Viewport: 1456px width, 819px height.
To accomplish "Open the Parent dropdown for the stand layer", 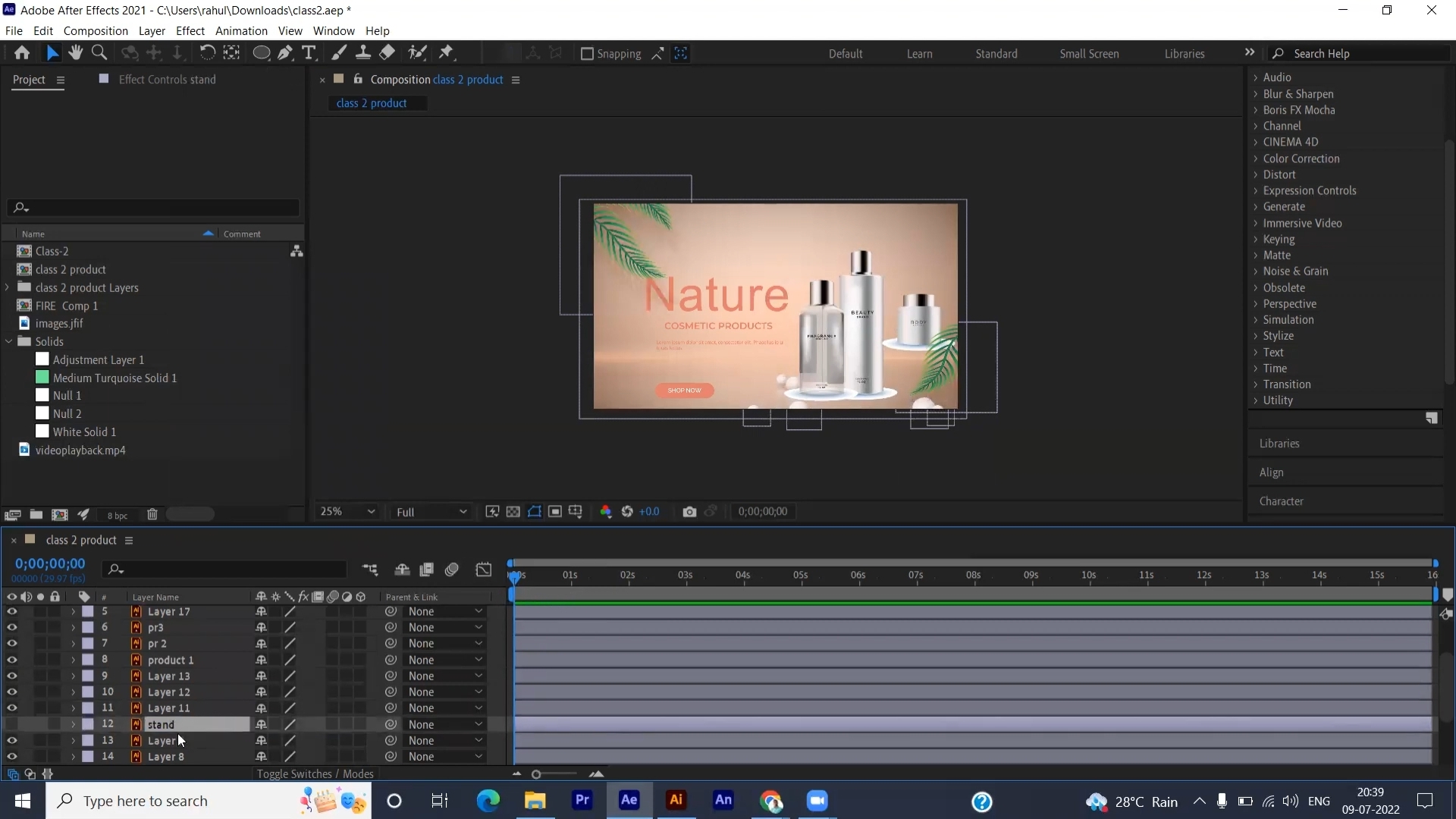I will tap(445, 724).
